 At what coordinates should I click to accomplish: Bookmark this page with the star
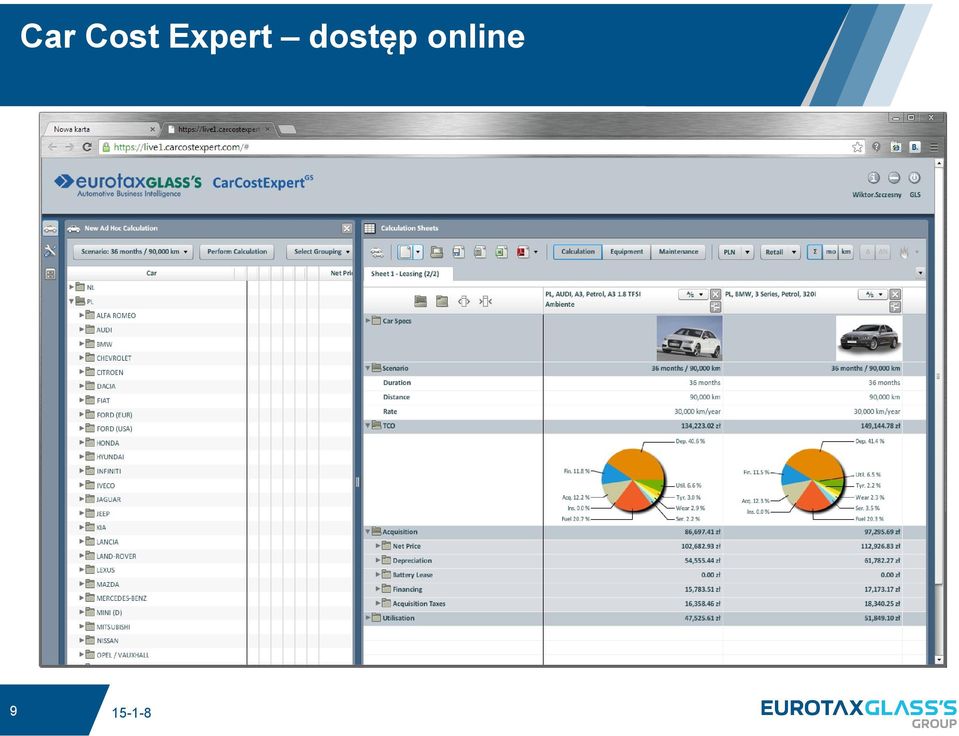pos(857,147)
